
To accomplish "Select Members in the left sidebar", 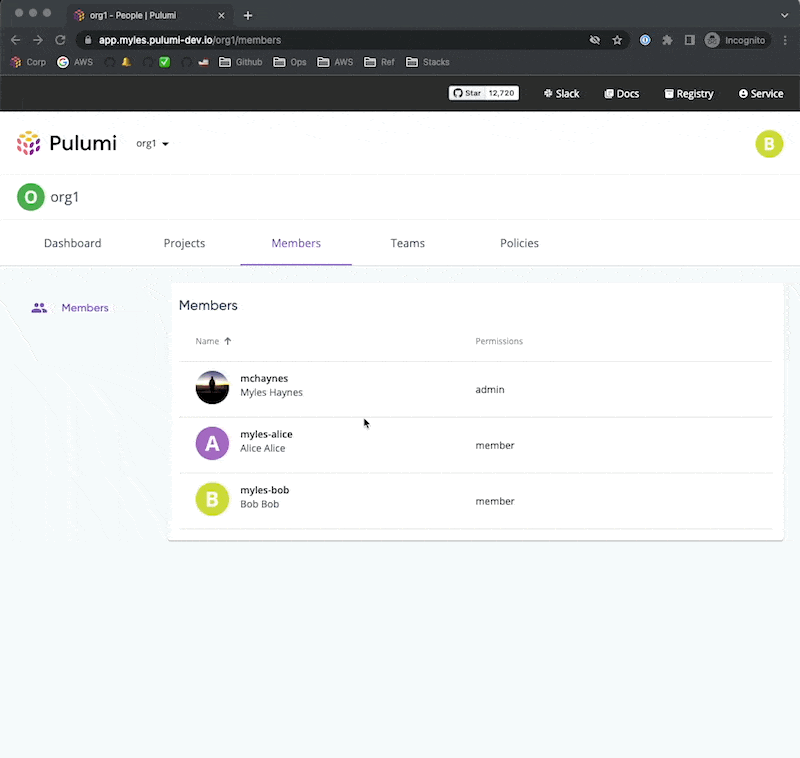I will point(85,308).
